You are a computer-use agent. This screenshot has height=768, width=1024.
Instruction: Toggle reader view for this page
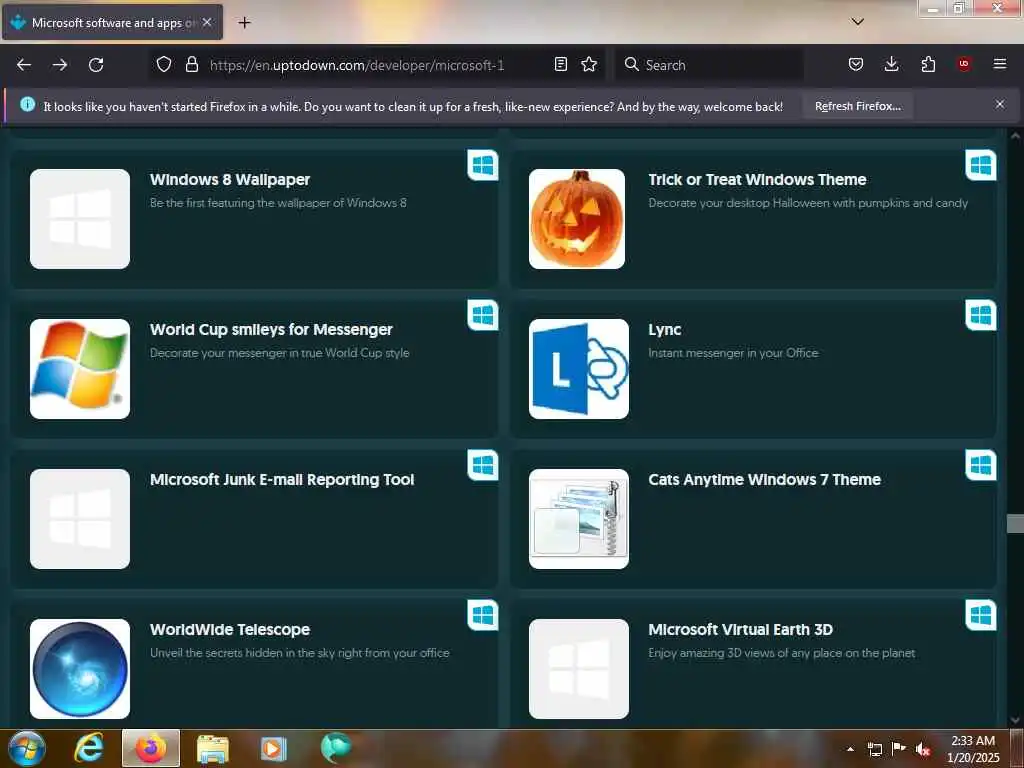[x=560, y=64]
